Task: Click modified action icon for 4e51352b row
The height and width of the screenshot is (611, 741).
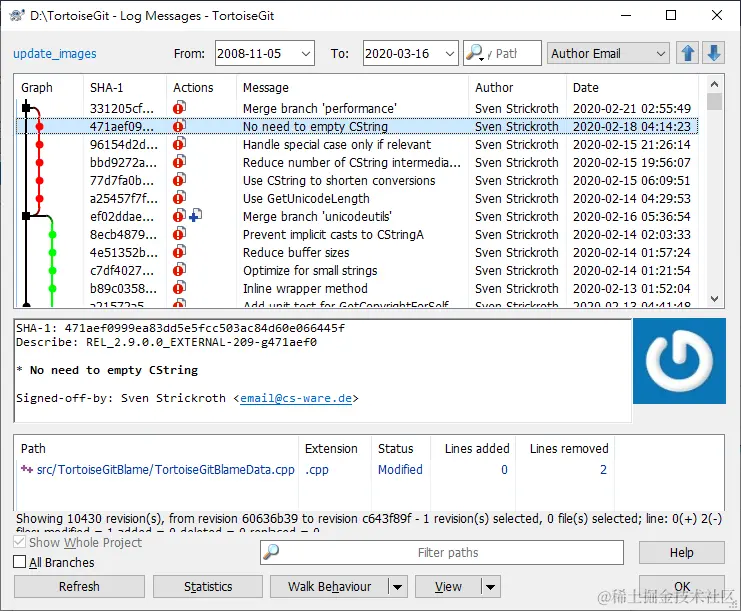Action: (x=179, y=252)
